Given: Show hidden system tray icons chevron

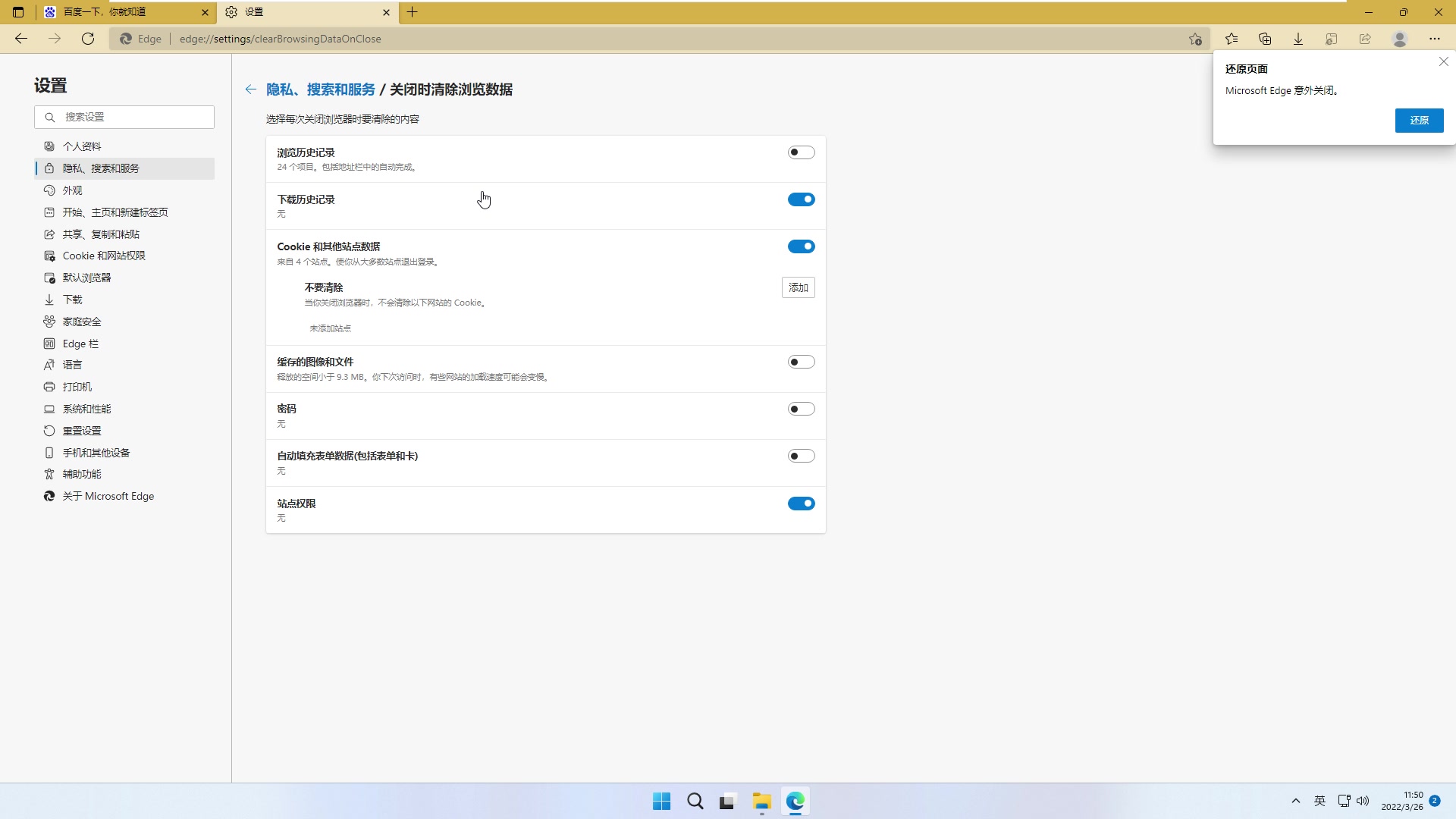Looking at the screenshot, I should click(1295, 801).
